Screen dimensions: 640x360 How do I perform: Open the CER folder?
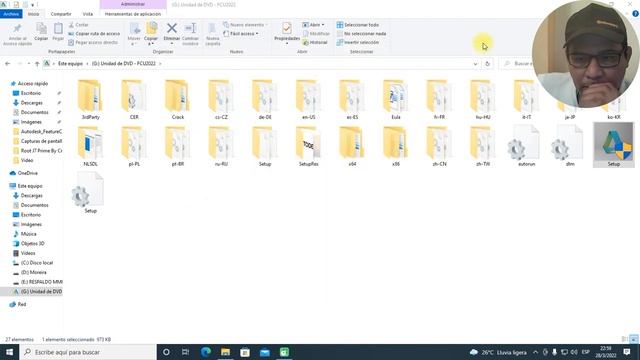(x=134, y=100)
